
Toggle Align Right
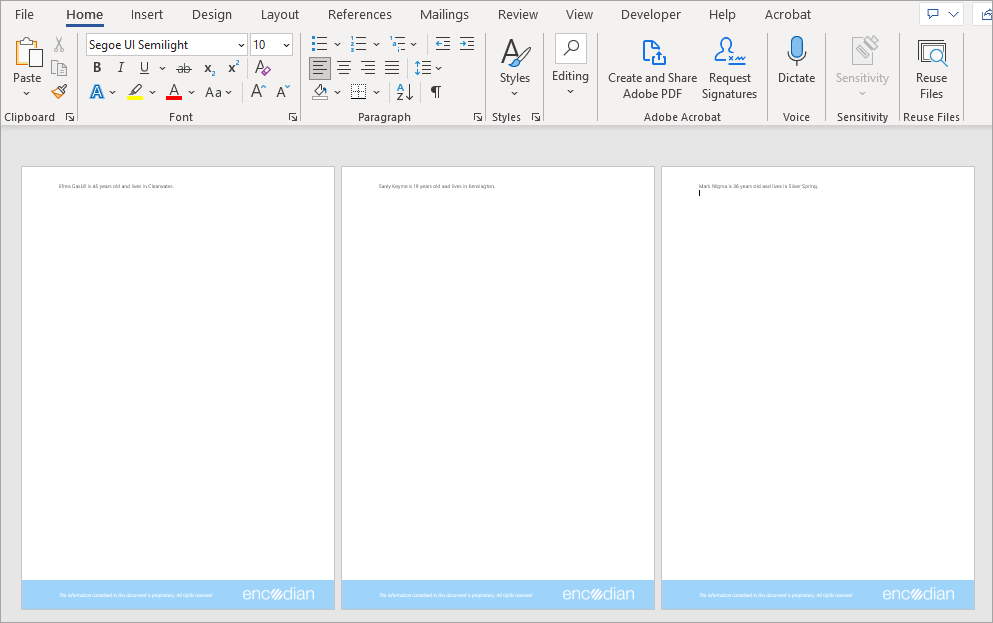pyautogui.click(x=368, y=68)
